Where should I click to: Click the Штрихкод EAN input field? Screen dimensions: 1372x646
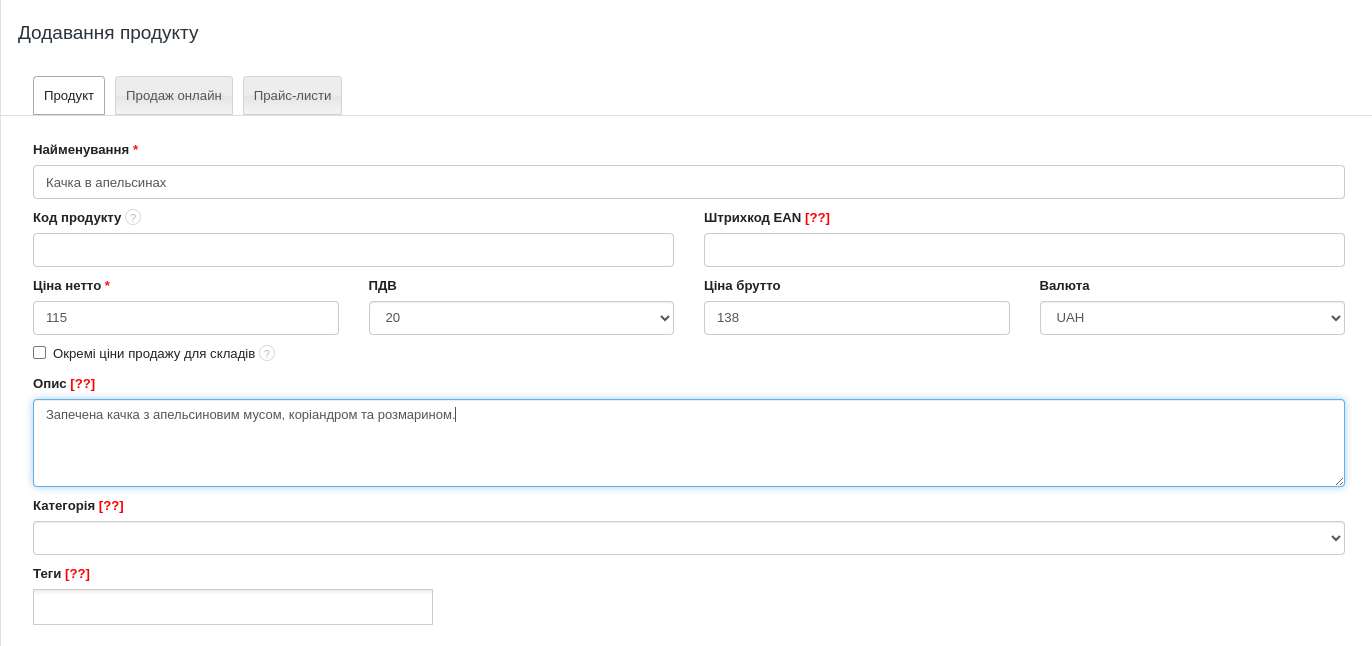click(1024, 250)
